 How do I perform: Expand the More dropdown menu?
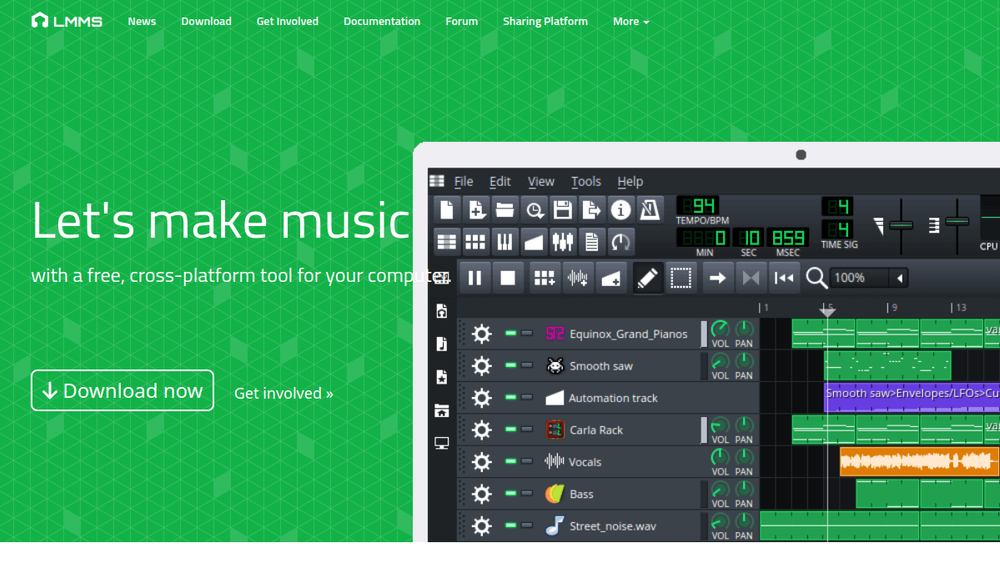(x=631, y=21)
